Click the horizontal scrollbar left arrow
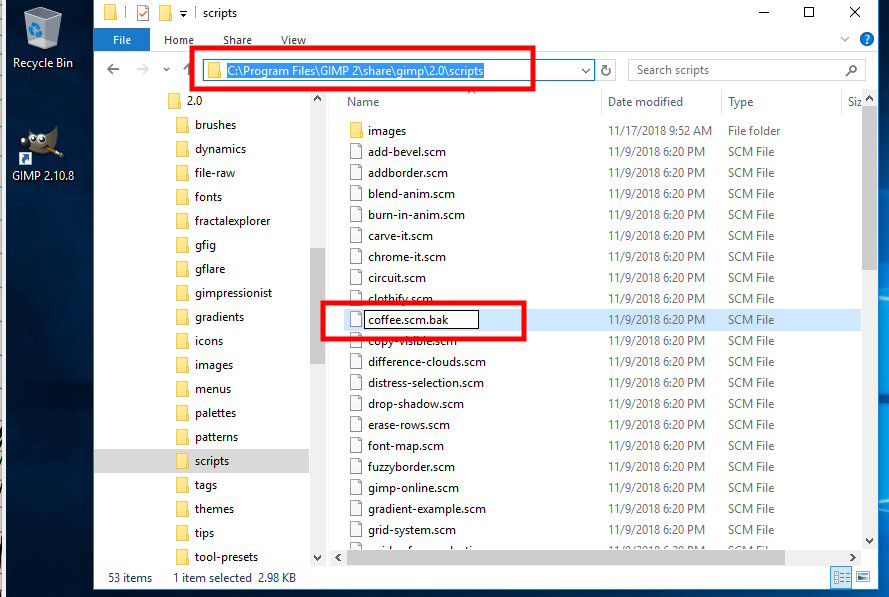 [338, 557]
